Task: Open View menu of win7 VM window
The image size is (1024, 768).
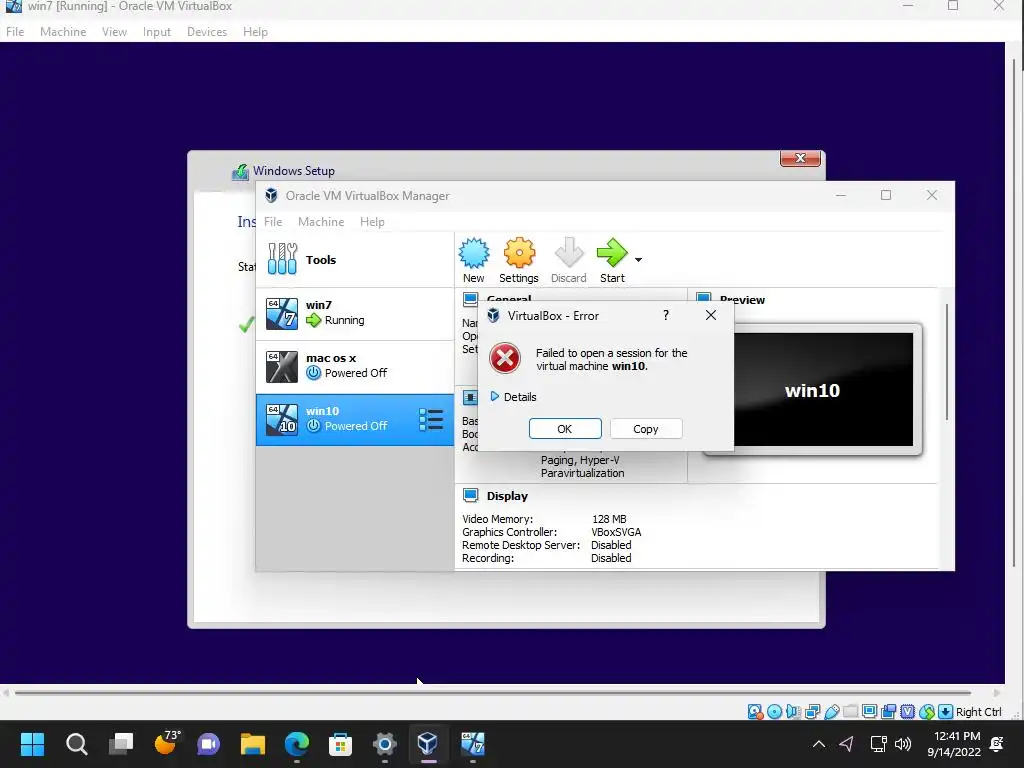Action: pyautogui.click(x=114, y=31)
